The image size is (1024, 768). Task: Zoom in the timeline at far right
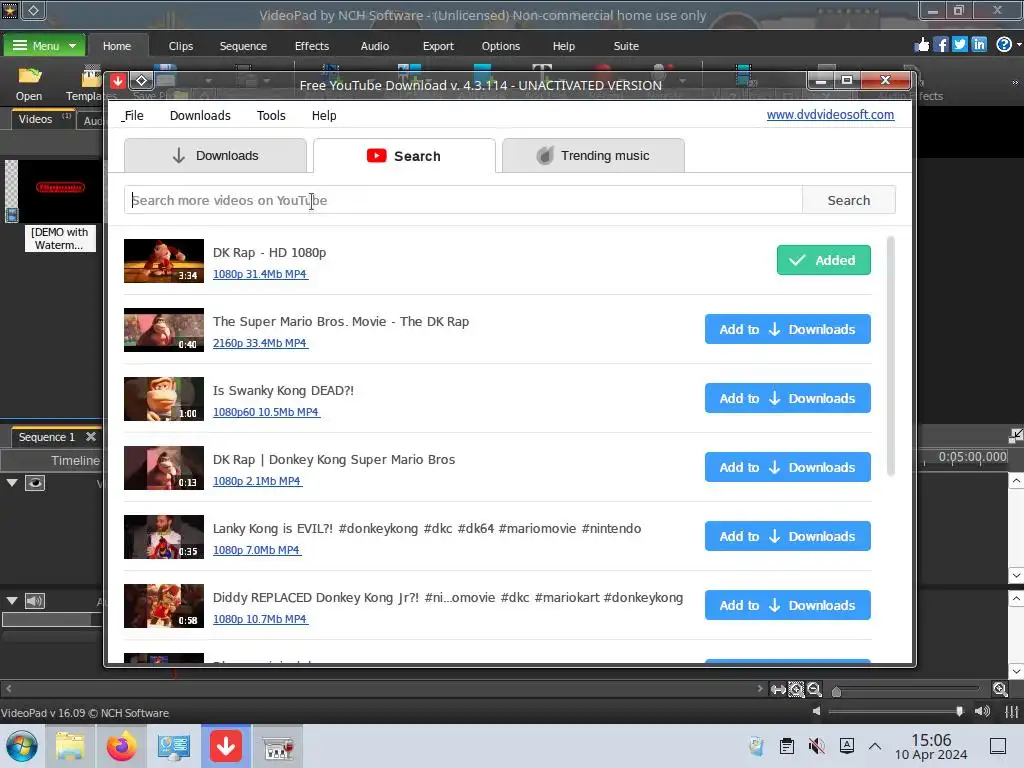pos(1000,689)
